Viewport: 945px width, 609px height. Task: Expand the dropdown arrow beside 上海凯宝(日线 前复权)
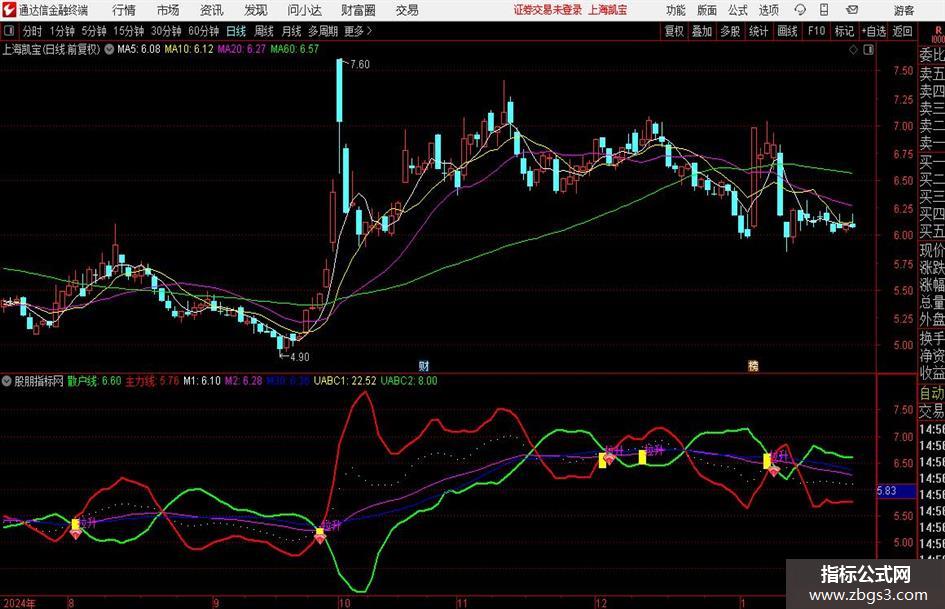coord(108,49)
